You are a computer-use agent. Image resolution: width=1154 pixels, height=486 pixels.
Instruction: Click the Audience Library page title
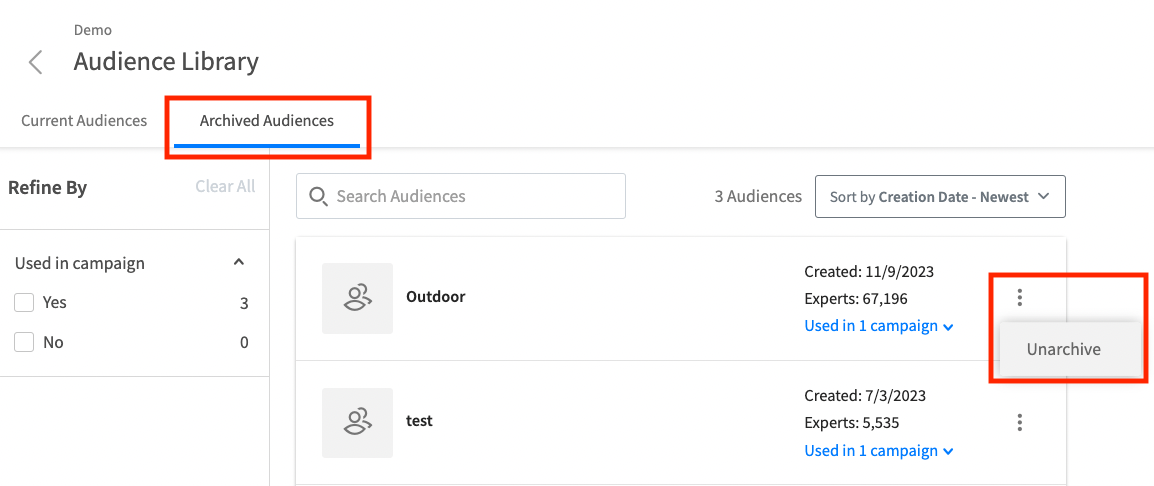coord(166,62)
